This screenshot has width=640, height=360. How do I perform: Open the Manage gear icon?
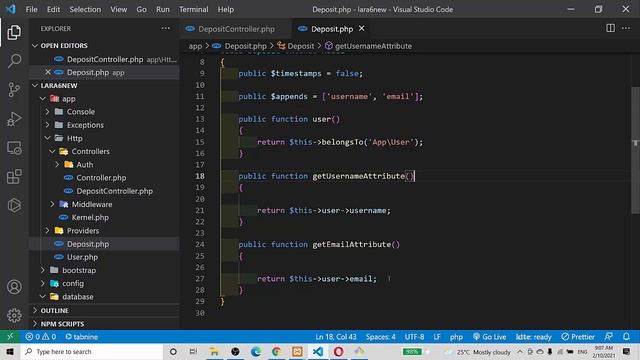pos(14,315)
